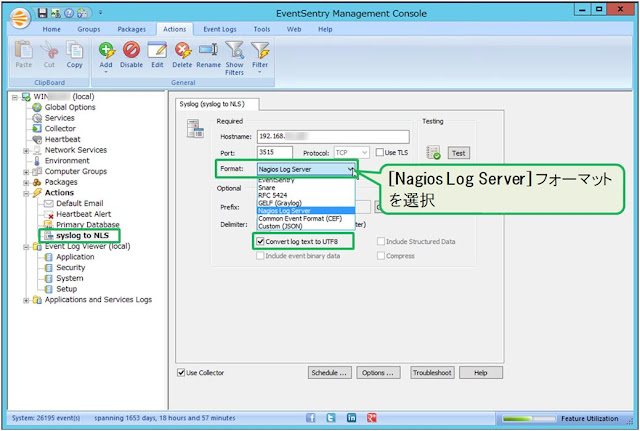The height and width of the screenshot is (431, 640).
Task: Switch to the Groups ribbon tab
Action: tap(89, 29)
